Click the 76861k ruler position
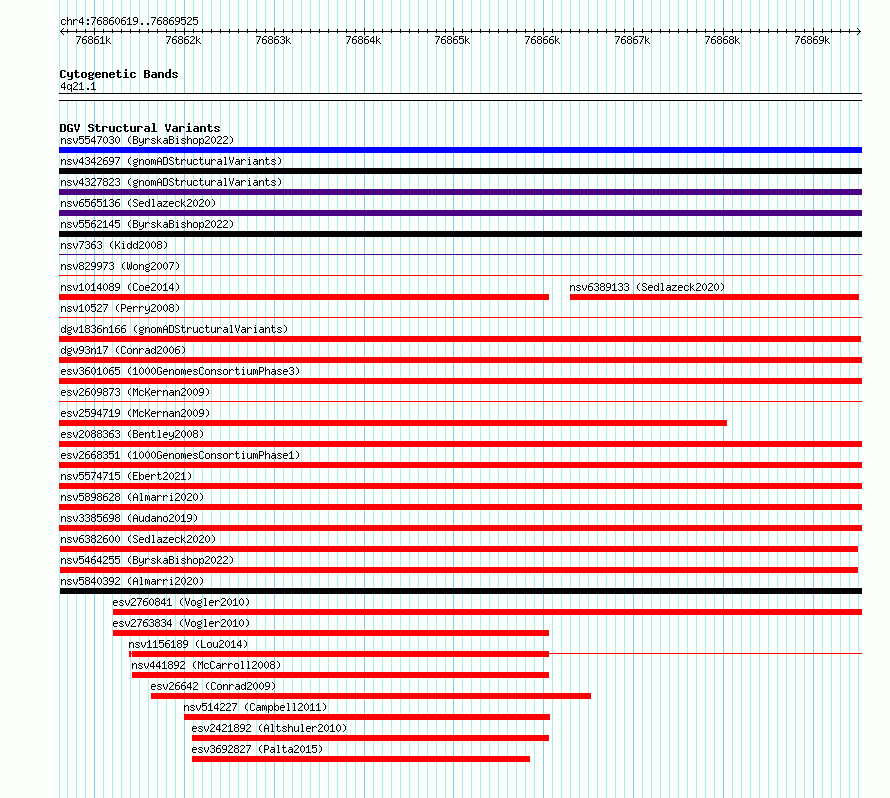Screen dimensions: 890x798 tap(93, 40)
